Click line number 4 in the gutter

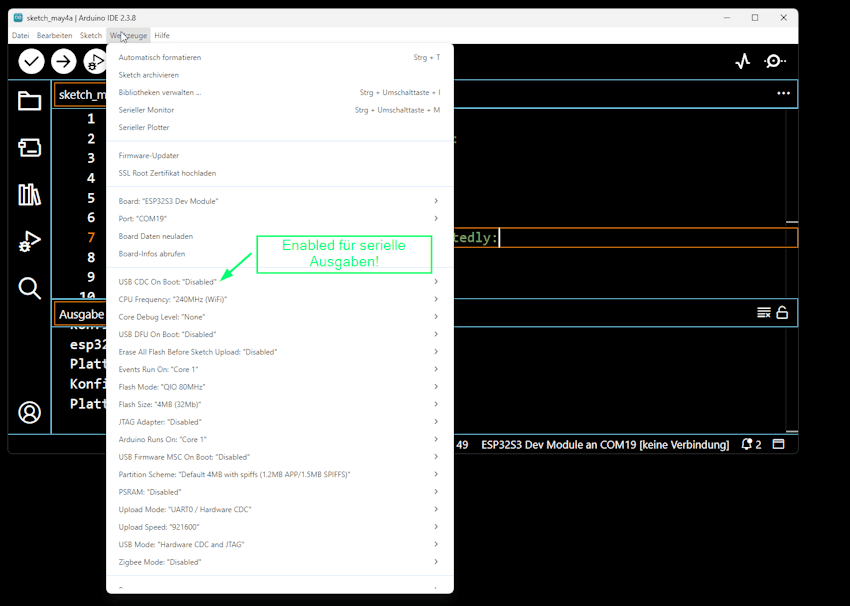click(x=91, y=178)
